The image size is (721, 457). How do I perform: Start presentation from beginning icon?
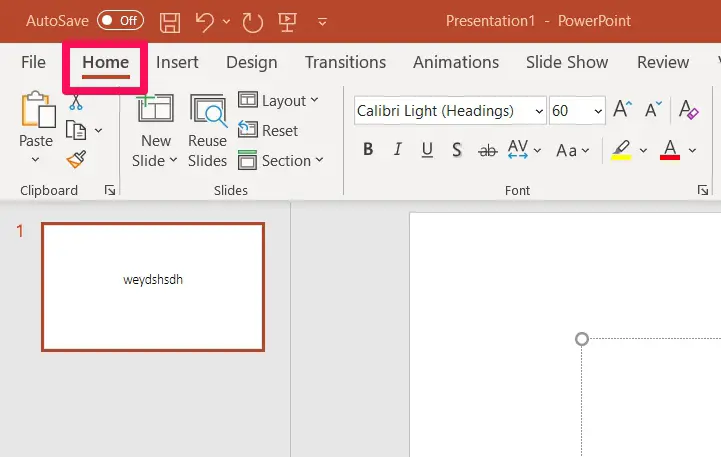287,22
